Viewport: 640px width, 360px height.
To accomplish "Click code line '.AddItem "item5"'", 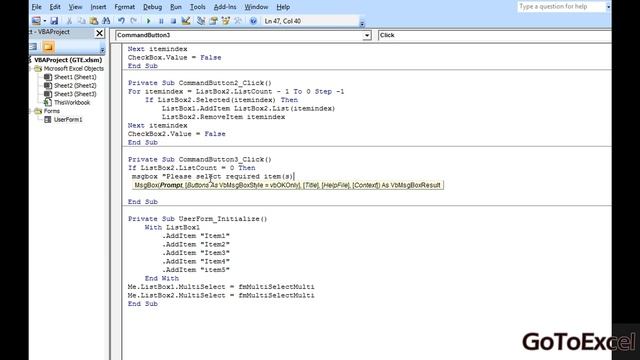I will [196, 270].
